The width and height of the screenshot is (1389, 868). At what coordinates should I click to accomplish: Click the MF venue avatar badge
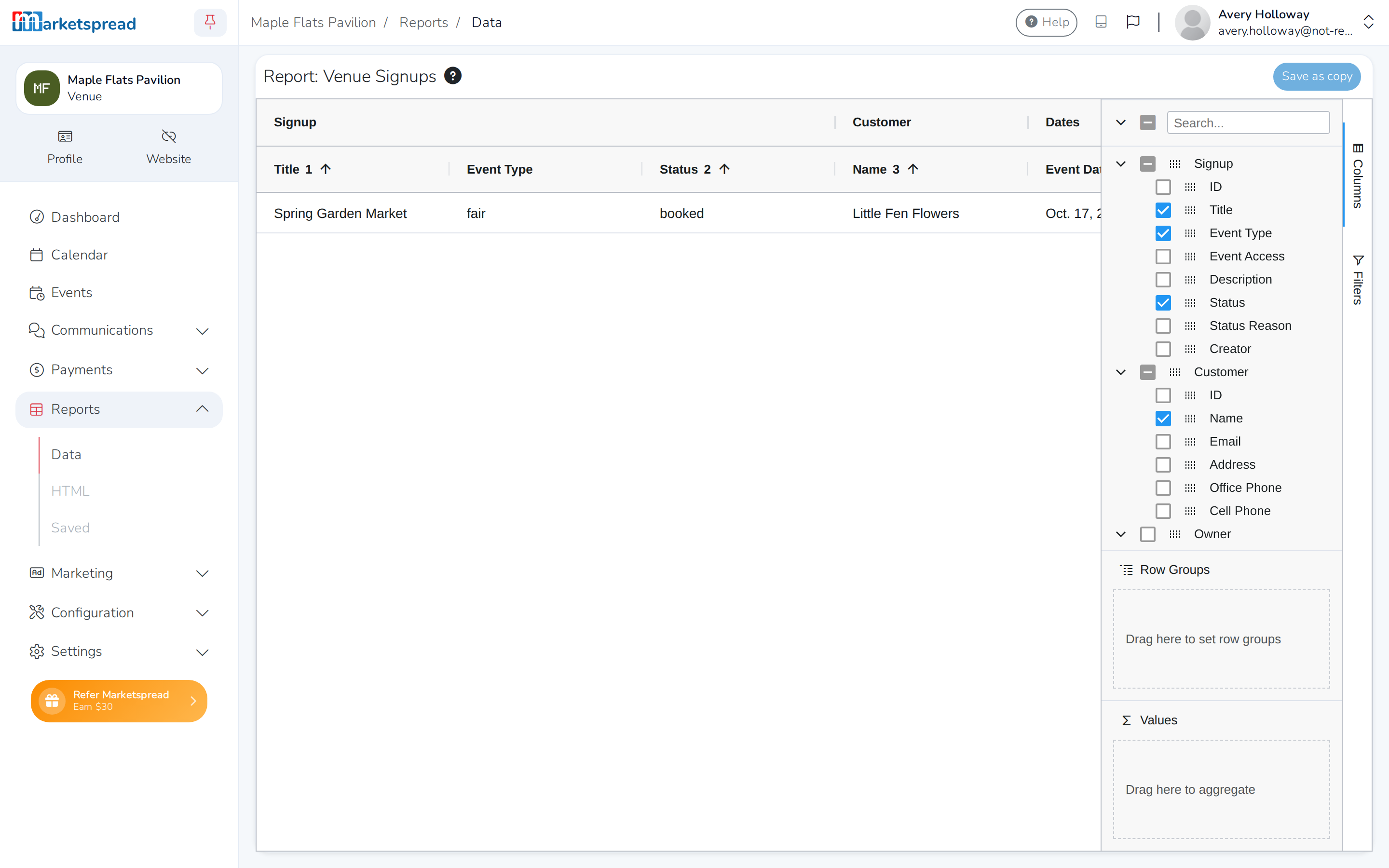point(41,88)
